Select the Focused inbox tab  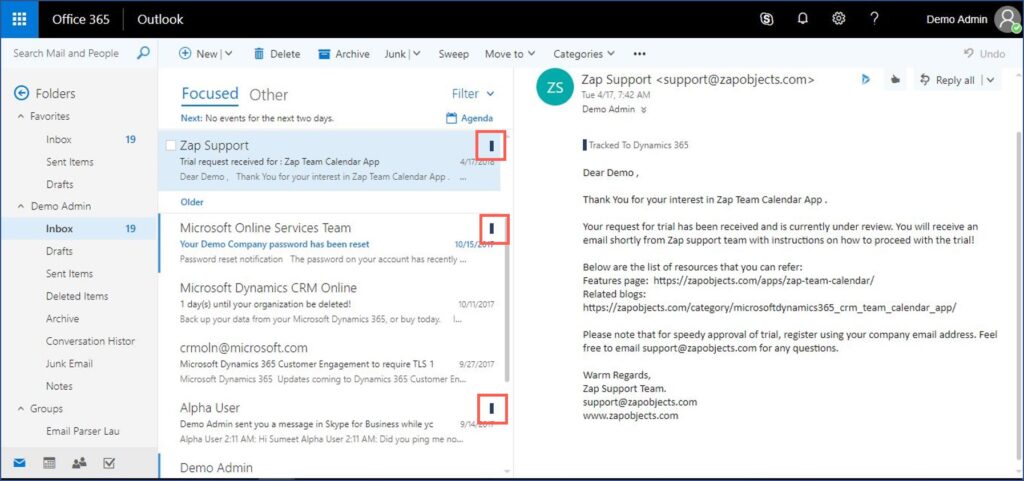(210, 94)
